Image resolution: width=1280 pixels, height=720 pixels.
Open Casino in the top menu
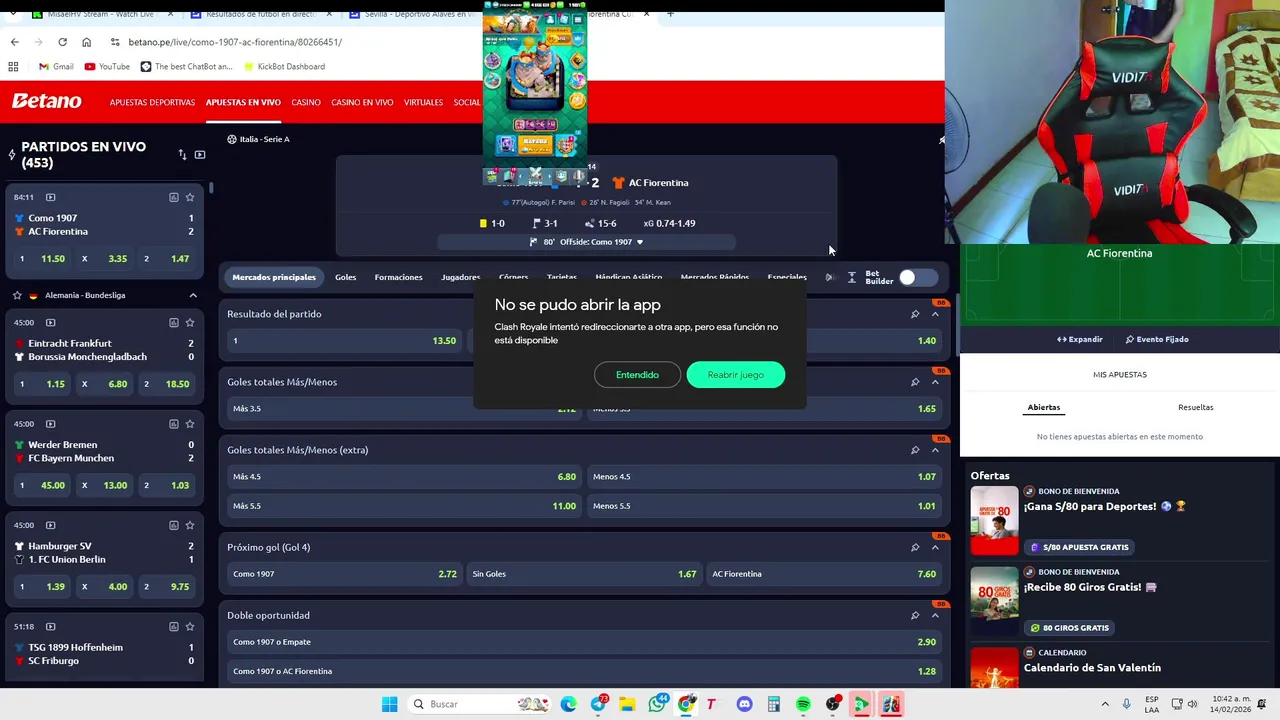point(306,102)
